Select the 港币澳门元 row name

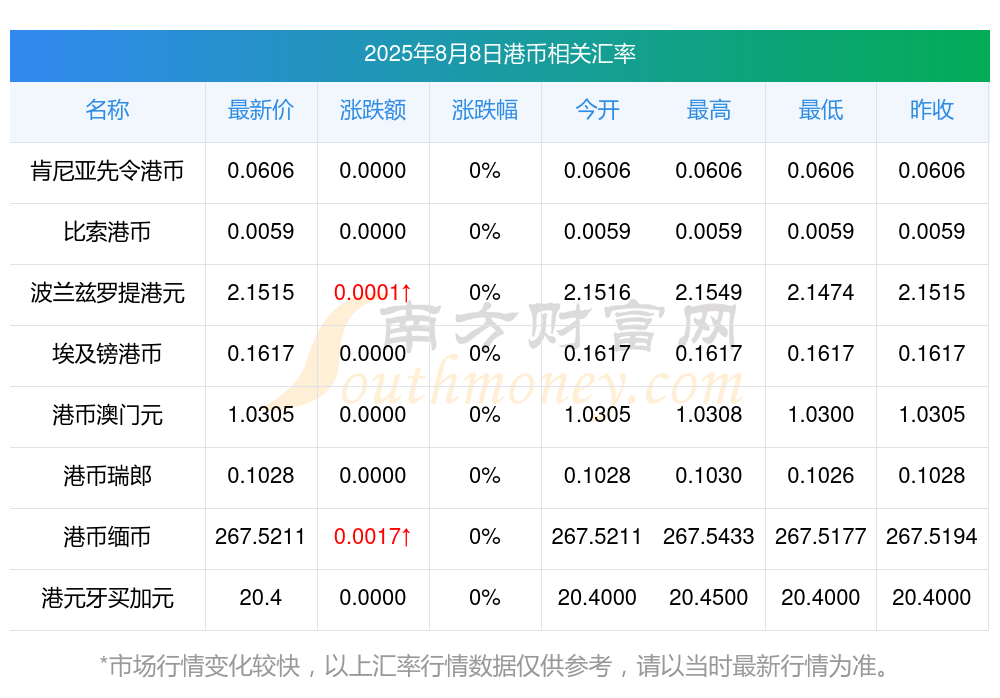click(x=107, y=415)
